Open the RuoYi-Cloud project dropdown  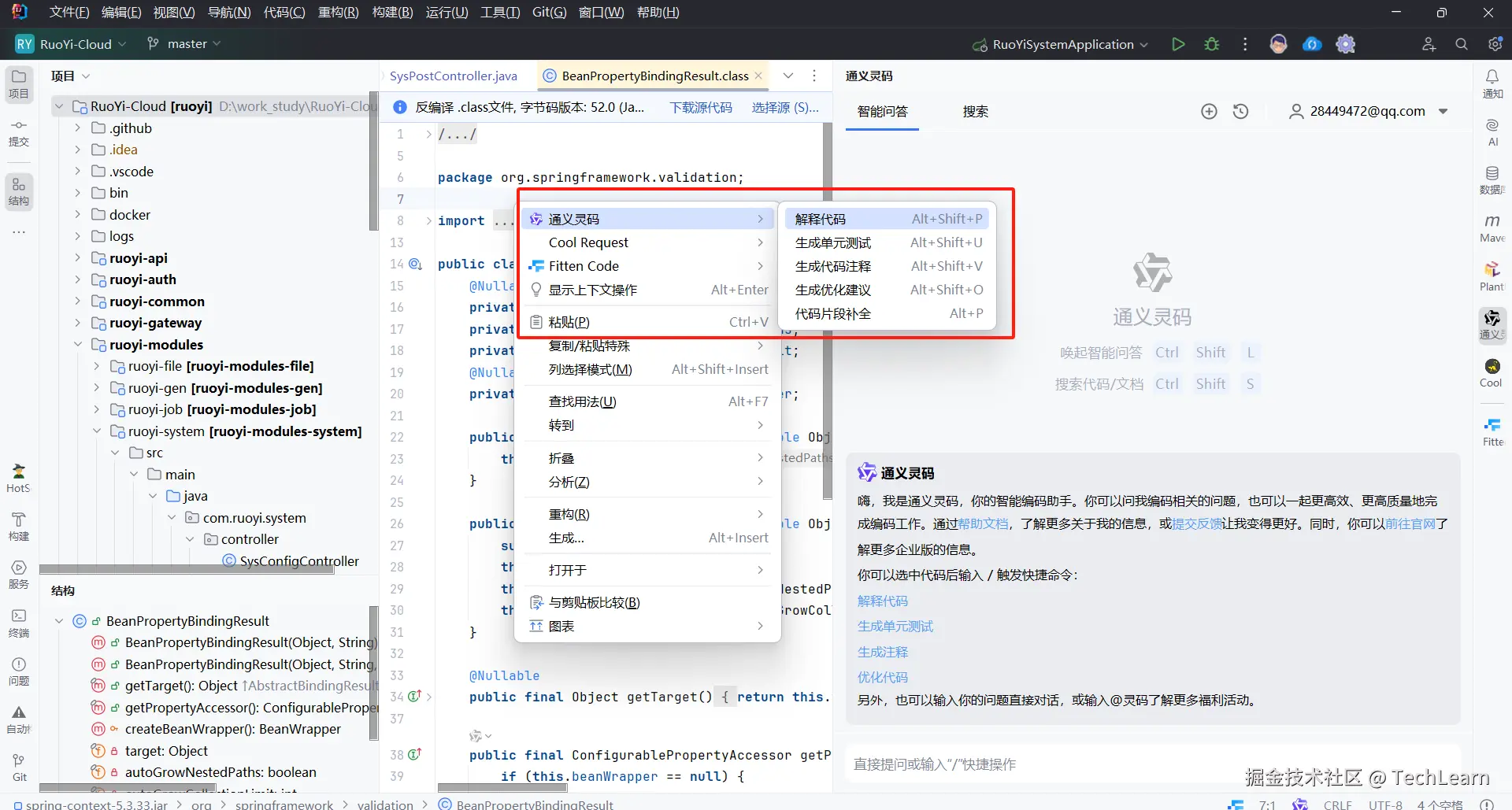(71, 44)
